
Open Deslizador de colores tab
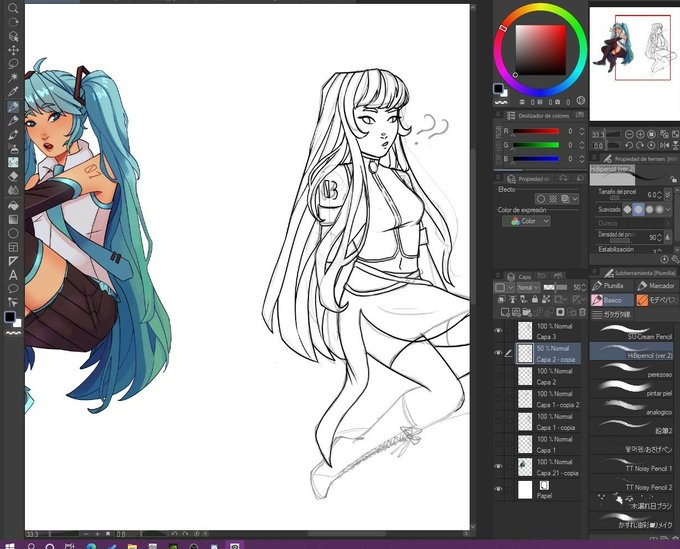point(538,116)
